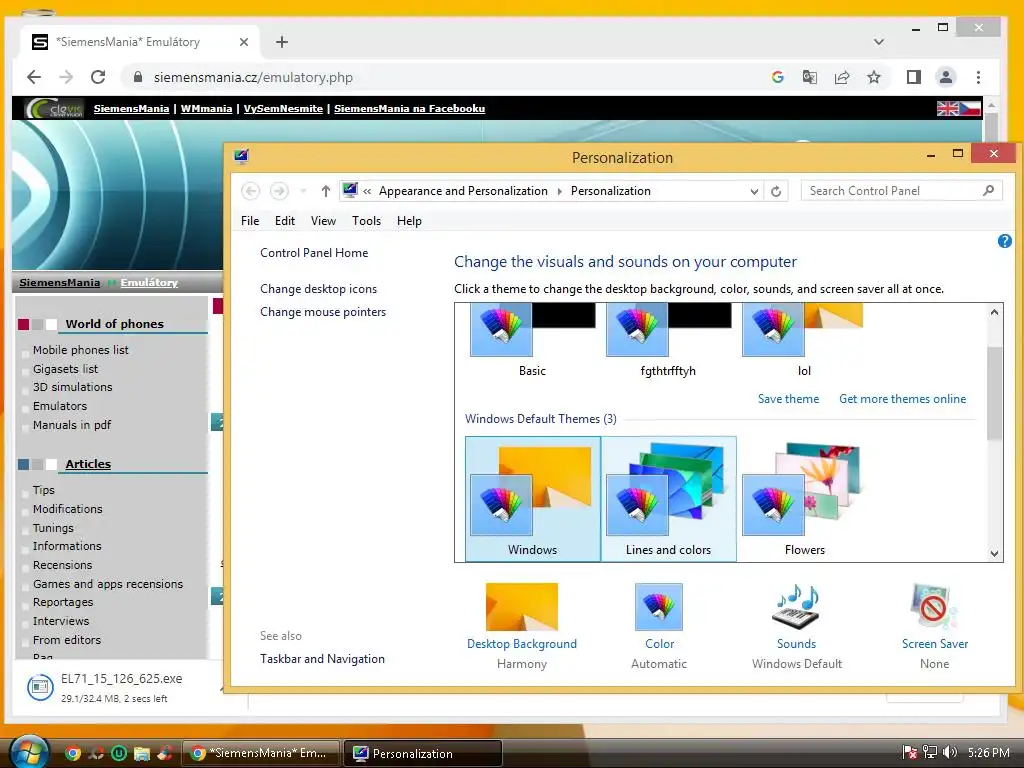Click the Google icon in address bar
Image resolution: width=1024 pixels, height=768 pixels.
click(x=777, y=77)
